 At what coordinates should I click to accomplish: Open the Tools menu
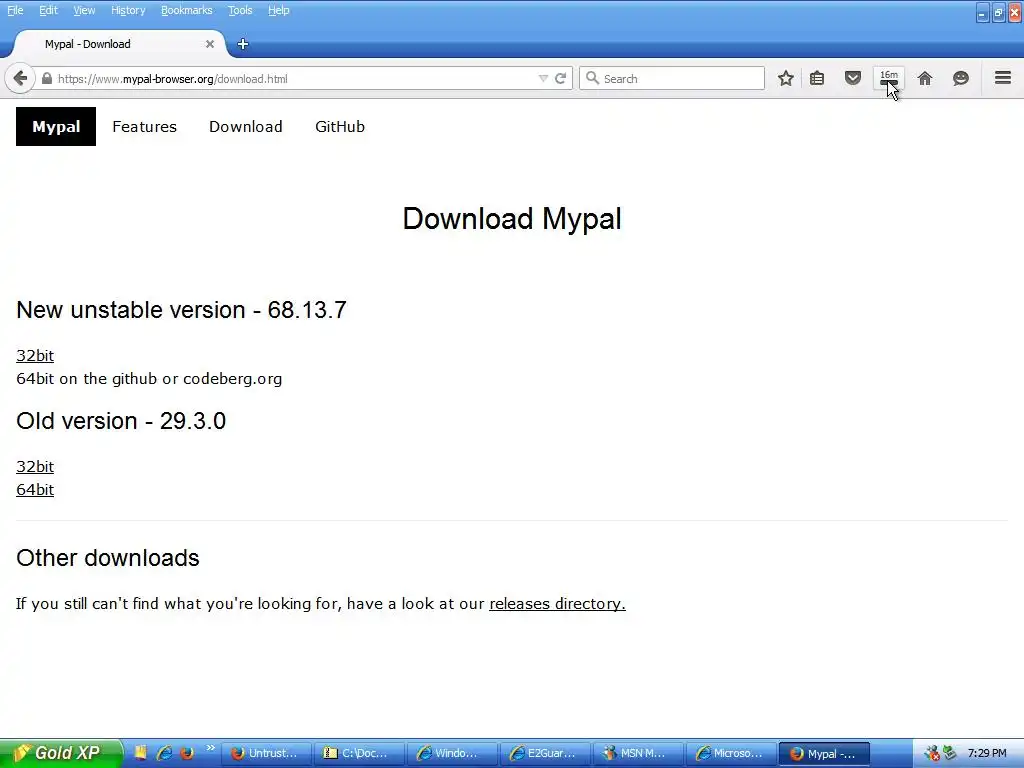tap(240, 10)
